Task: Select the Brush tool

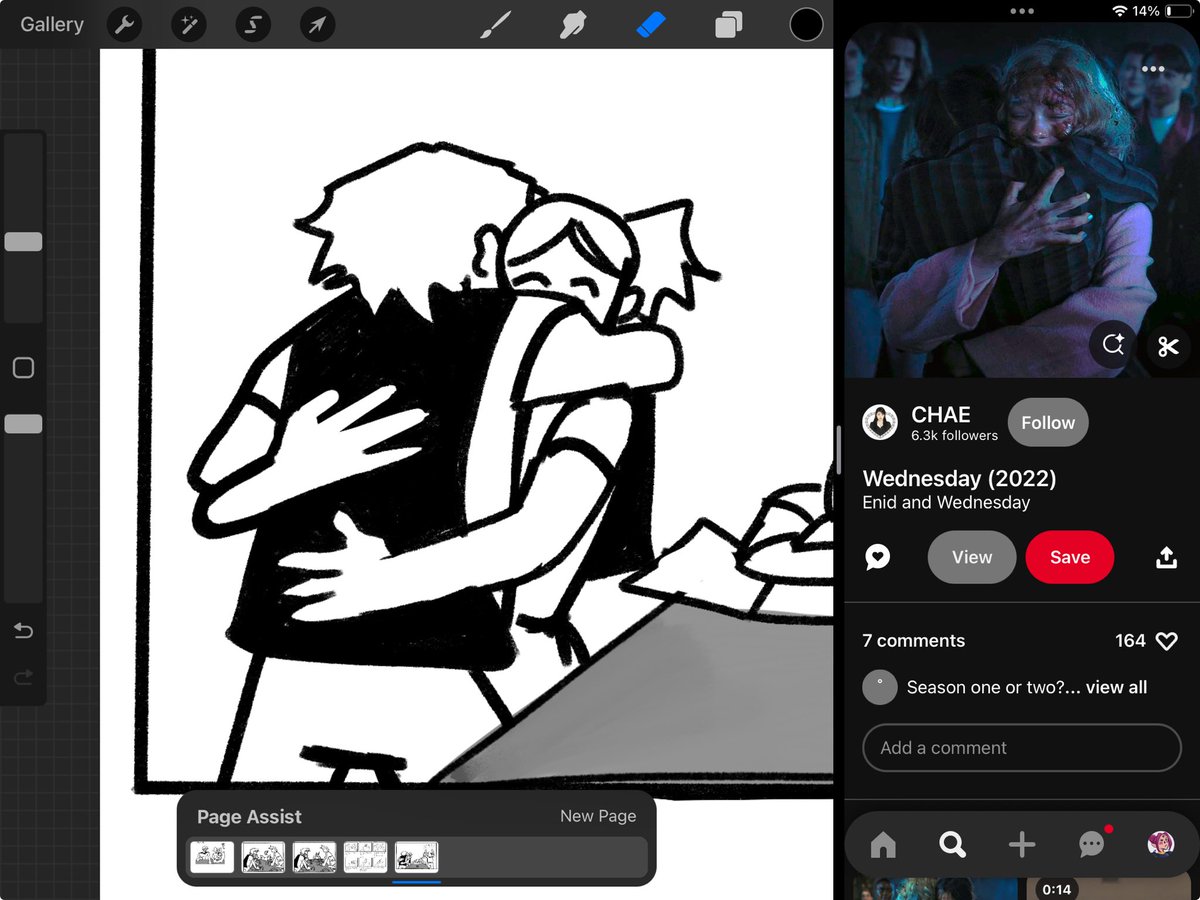Action: click(497, 24)
